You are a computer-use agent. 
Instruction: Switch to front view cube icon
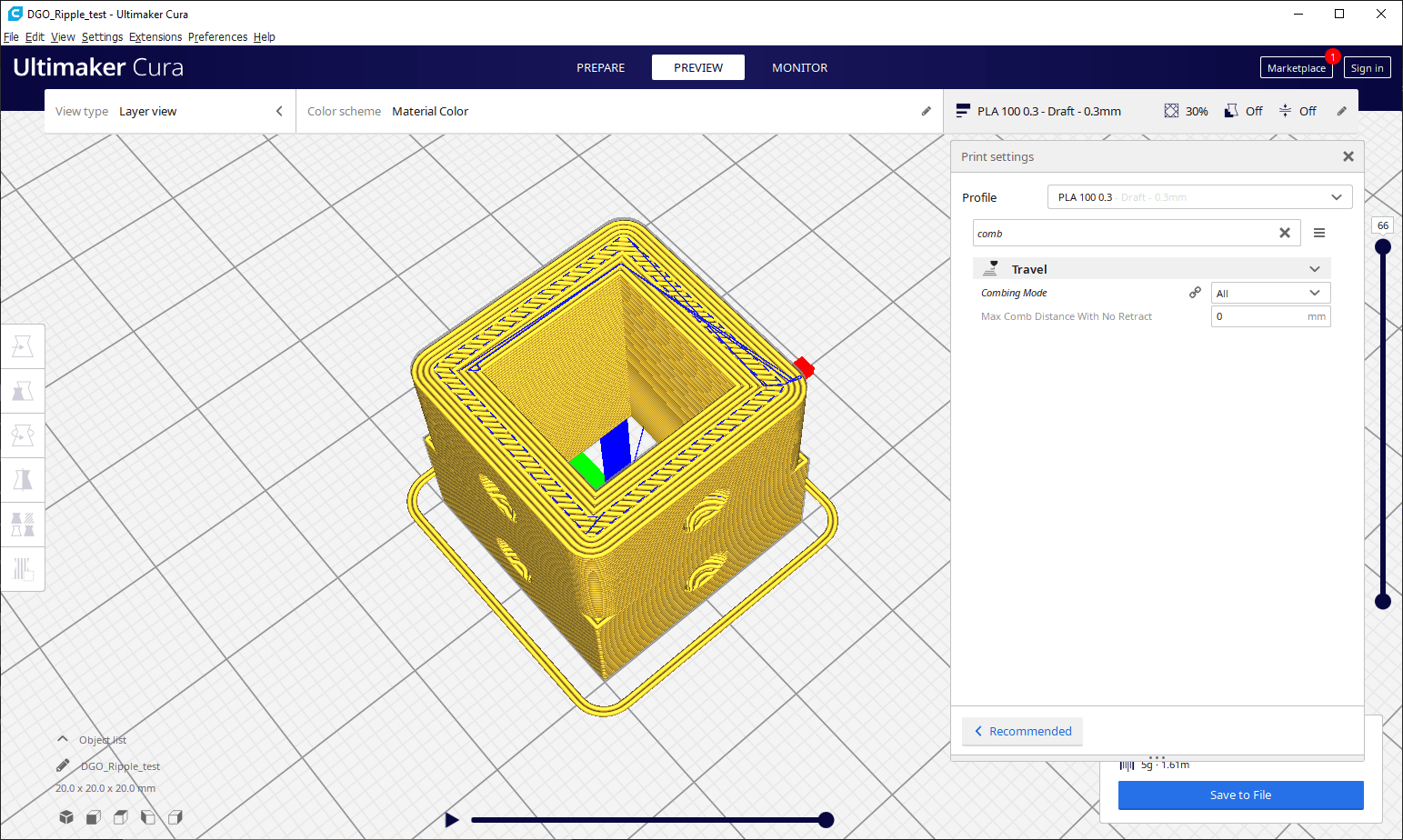click(94, 817)
